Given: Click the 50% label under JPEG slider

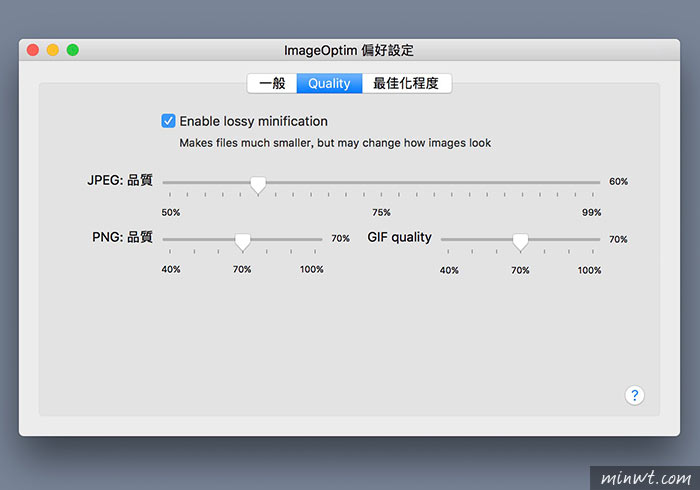Looking at the screenshot, I should tap(171, 212).
